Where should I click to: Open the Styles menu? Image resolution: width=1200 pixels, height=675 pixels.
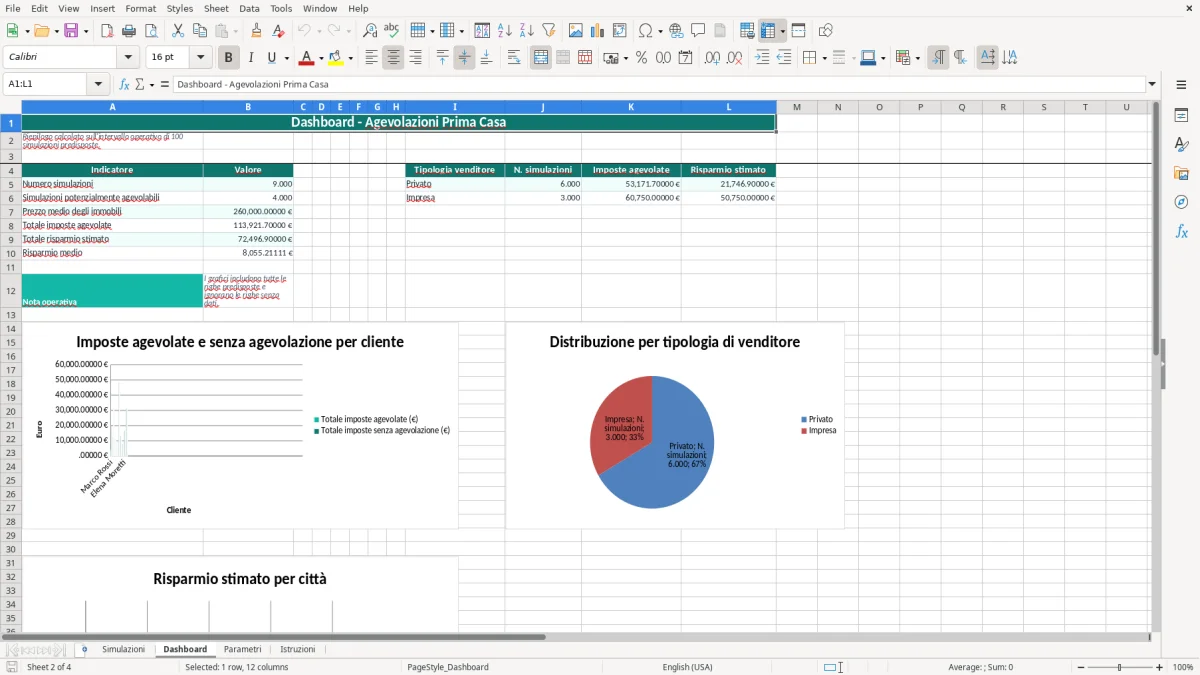tap(180, 8)
